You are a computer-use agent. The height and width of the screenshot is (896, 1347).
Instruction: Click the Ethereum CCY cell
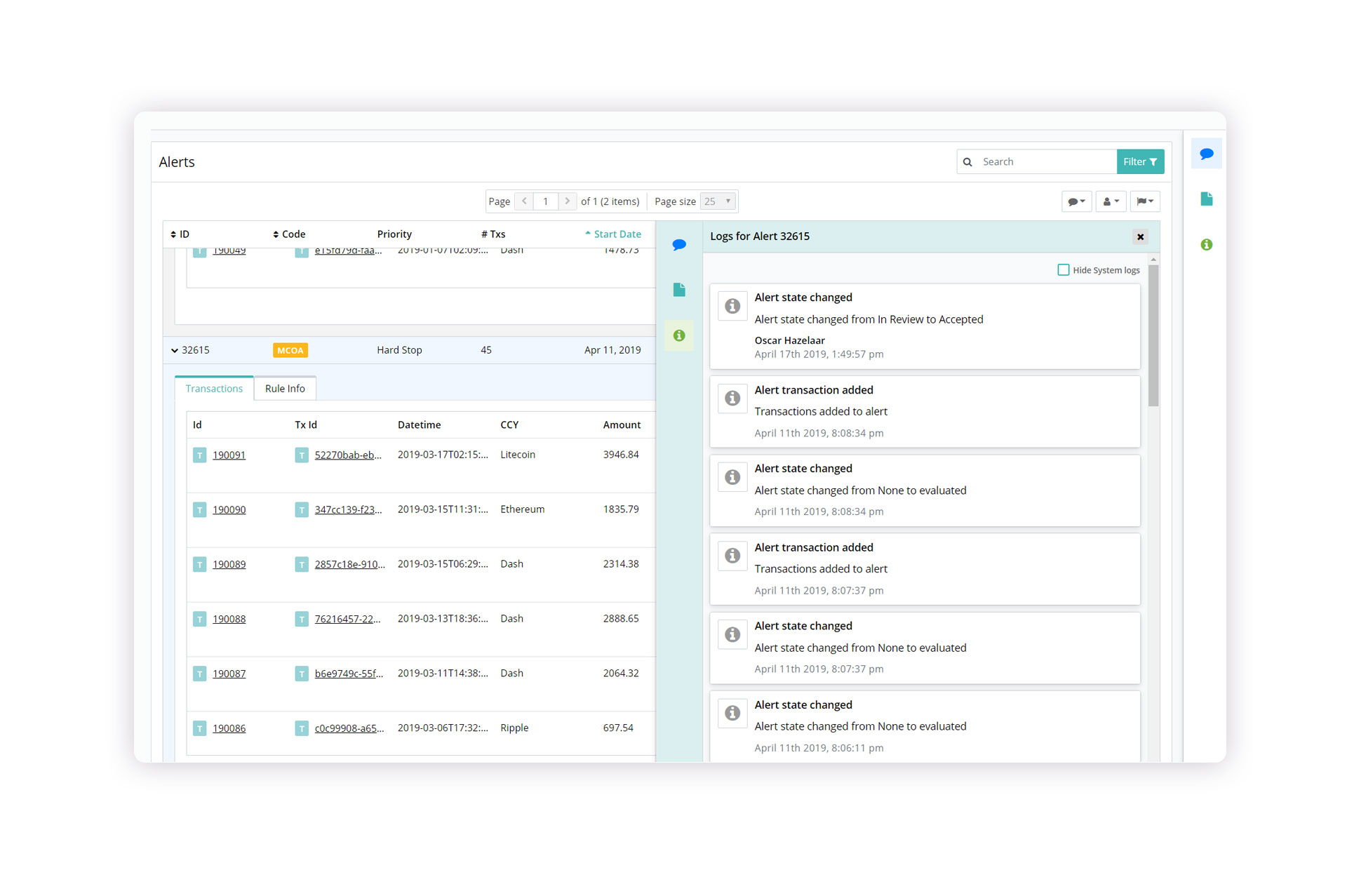point(522,509)
